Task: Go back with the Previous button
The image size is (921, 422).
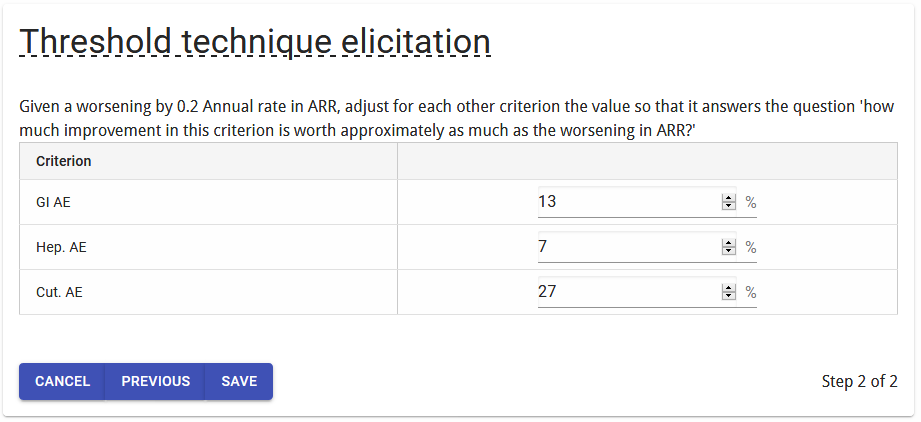Action: click(155, 381)
